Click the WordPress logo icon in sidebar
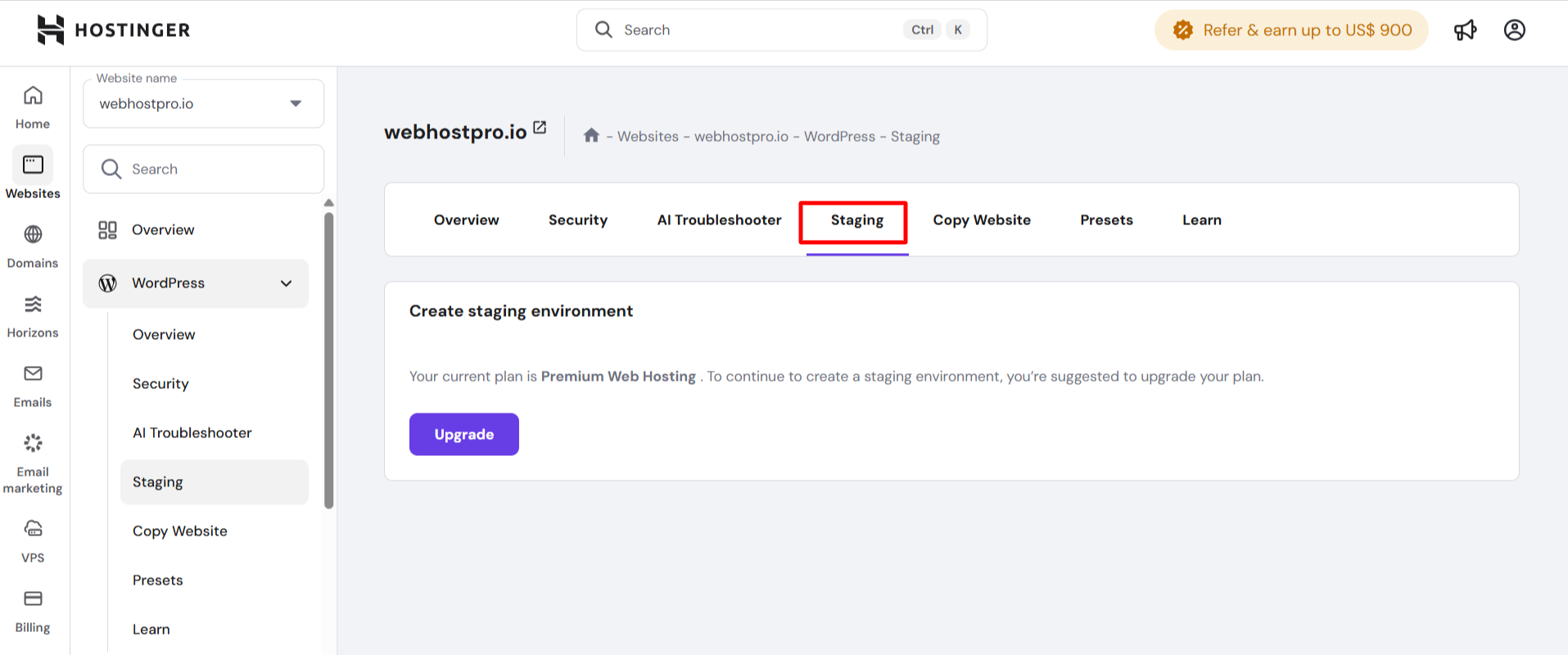1568x655 pixels. [x=107, y=283]
